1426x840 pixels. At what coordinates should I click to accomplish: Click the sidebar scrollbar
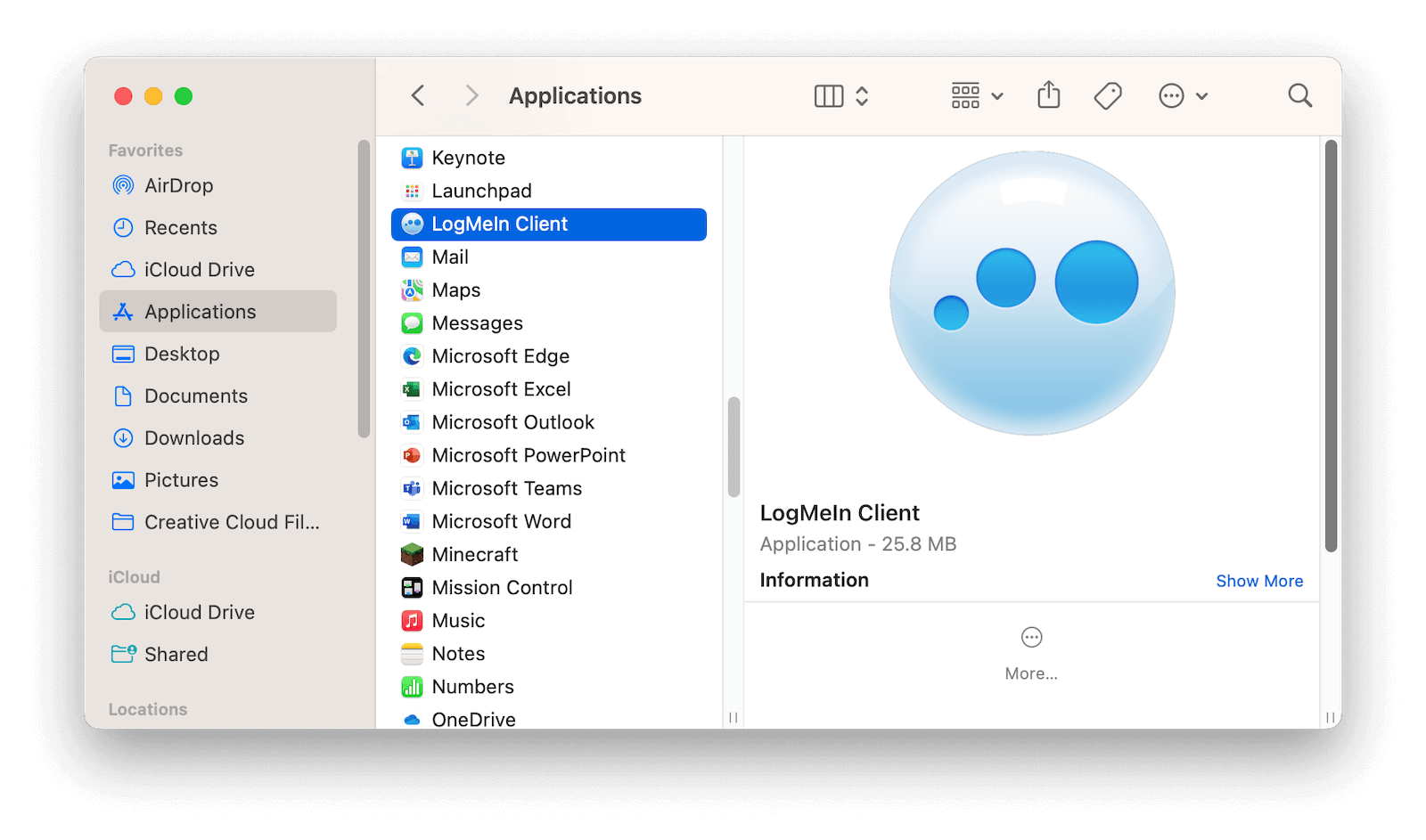(364, 289)
